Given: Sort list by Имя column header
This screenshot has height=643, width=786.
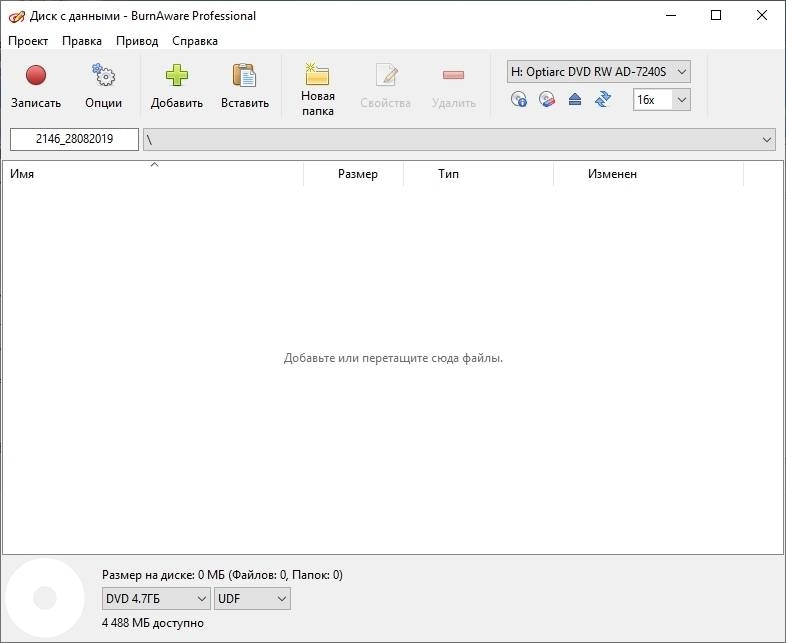Looking at the screenshot, I should [153, 174].
